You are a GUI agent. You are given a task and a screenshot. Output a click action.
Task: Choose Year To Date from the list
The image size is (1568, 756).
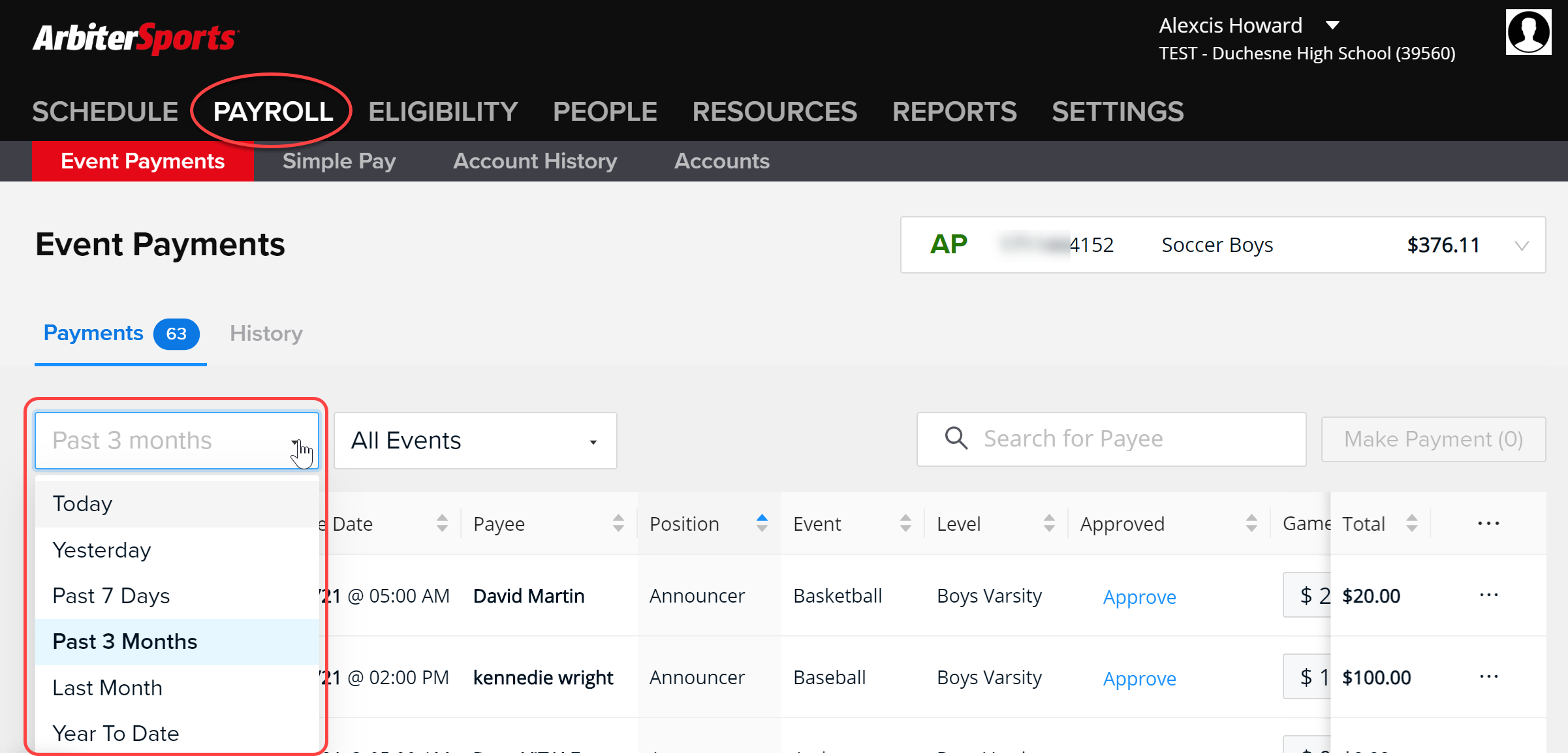tap(177, 734)
